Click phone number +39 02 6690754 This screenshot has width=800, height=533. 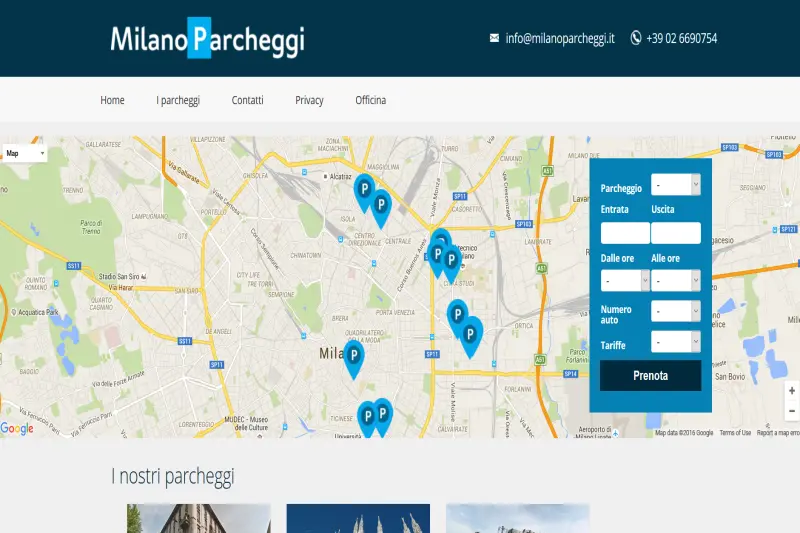(x=682, y=38)
